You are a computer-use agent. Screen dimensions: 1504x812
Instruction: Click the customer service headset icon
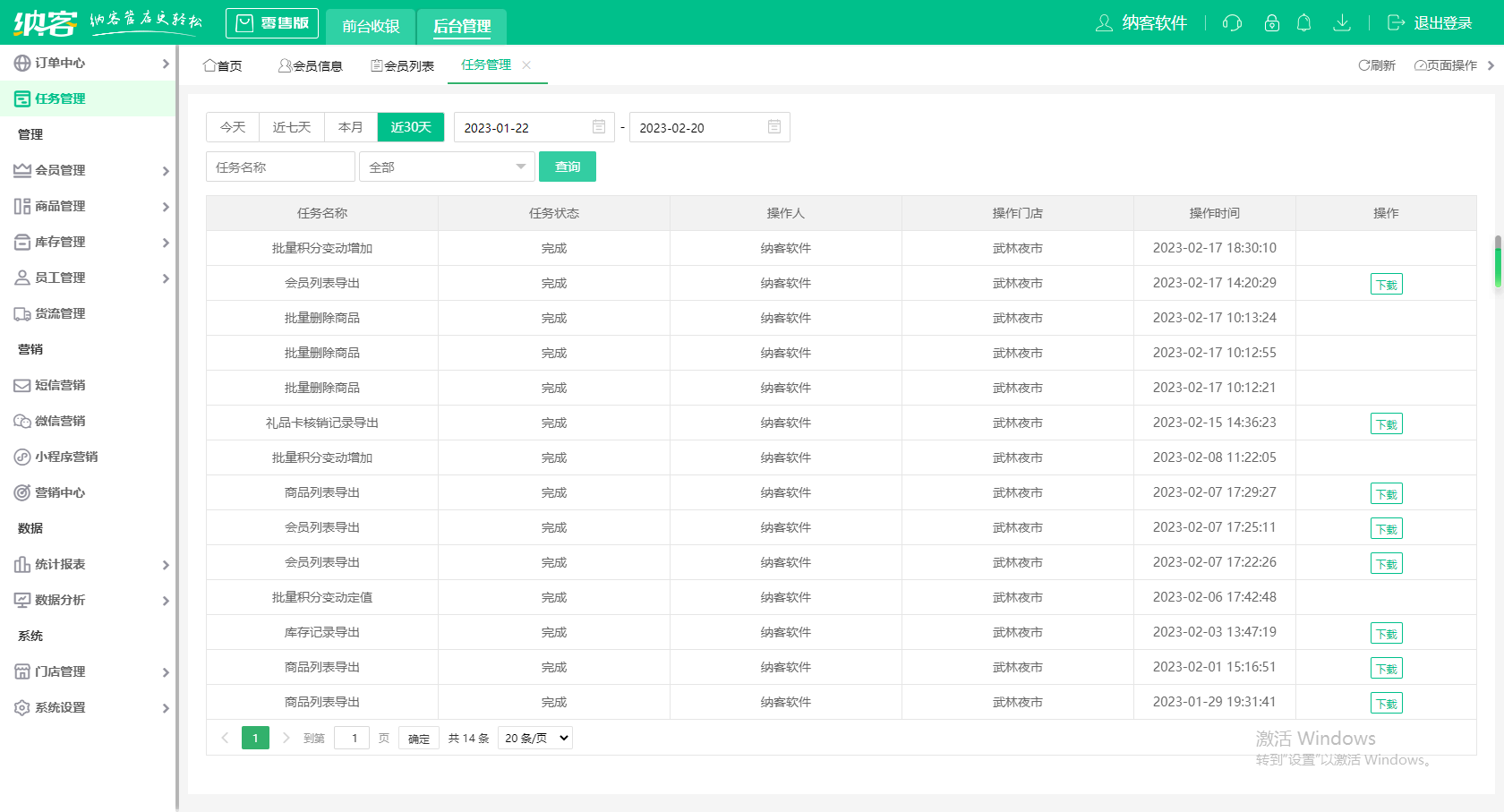pos(1232,23)
